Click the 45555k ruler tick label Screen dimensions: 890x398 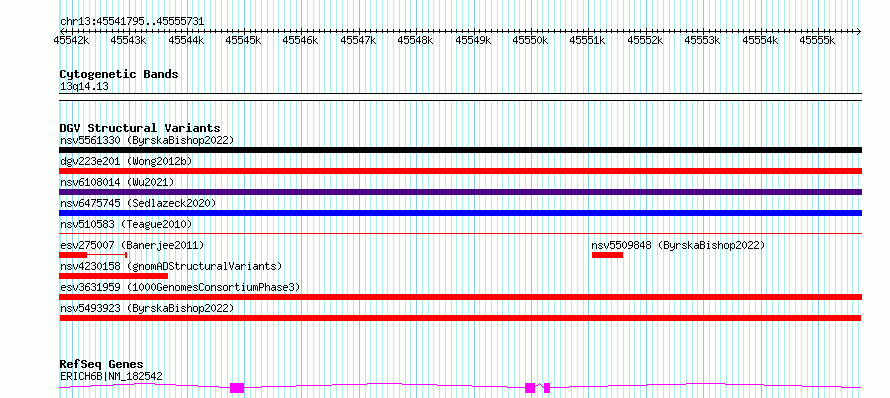click(818, 40)
